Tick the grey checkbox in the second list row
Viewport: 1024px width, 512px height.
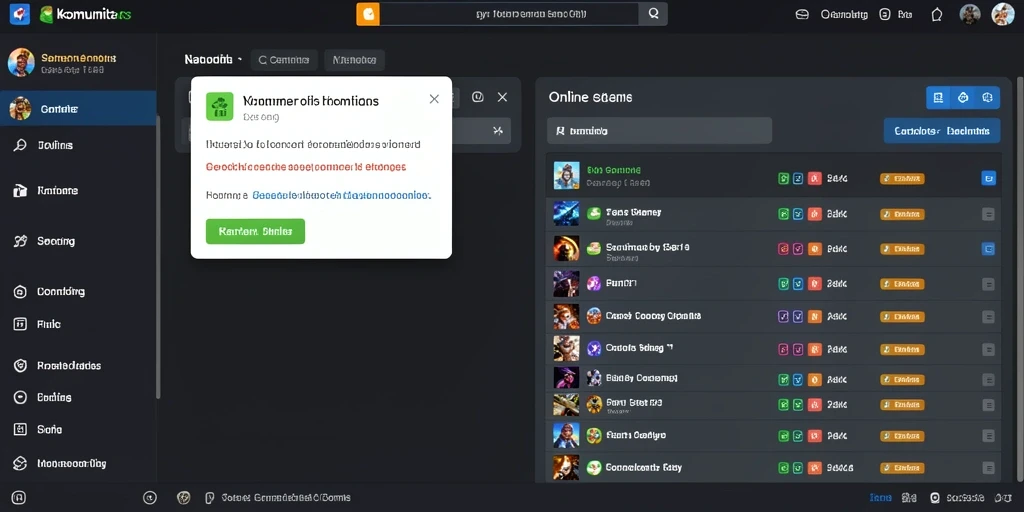pyautogui.click(x=988, y=214)
